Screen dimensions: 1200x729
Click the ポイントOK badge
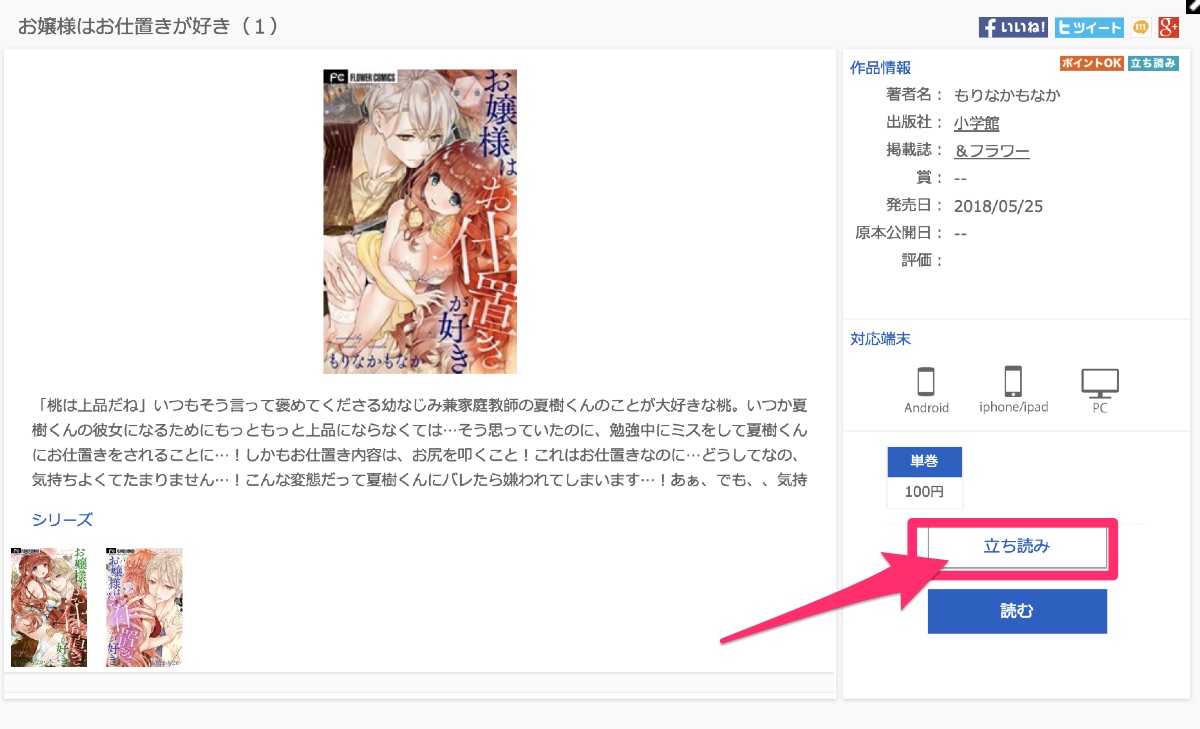[x=1092, y=63]
